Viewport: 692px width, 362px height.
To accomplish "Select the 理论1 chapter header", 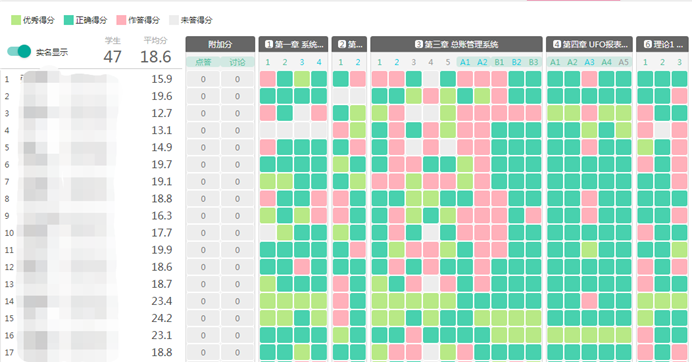I will 662,44.
